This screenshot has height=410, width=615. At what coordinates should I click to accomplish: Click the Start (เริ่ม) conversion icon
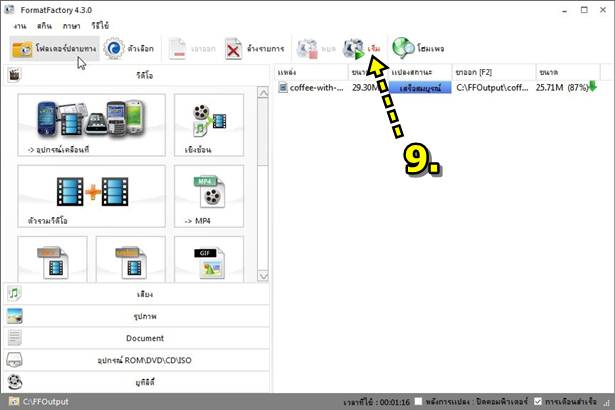click(354, 49)
